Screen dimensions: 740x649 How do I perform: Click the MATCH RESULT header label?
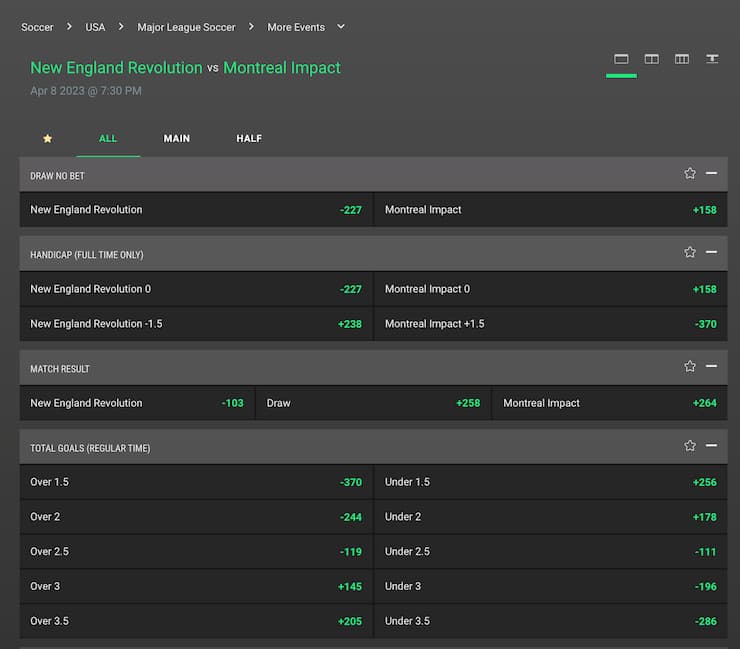tap(60, 369)
